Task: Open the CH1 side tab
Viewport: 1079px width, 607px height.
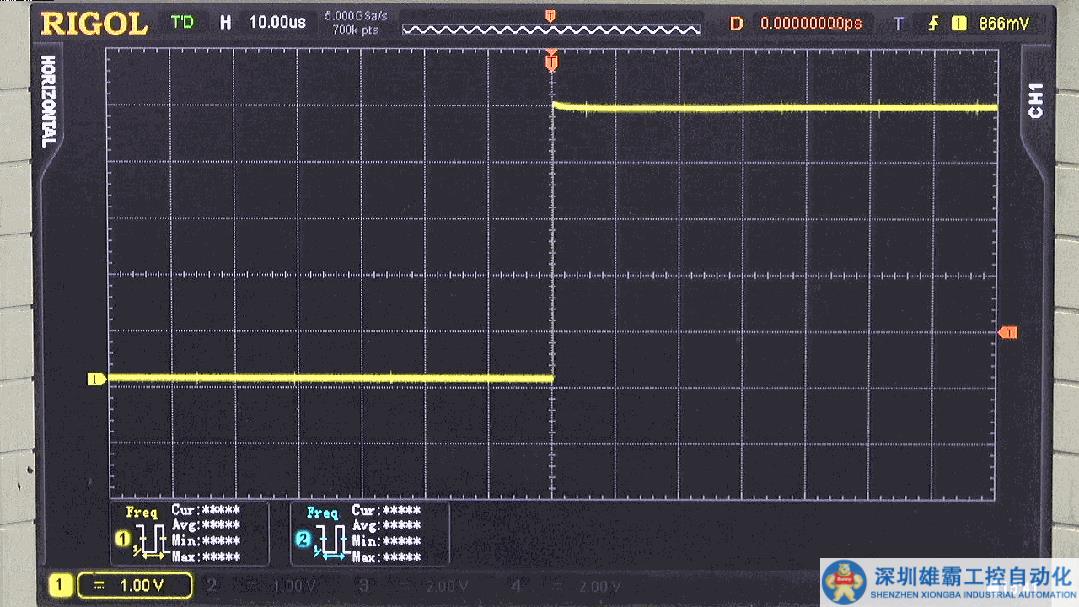Action: click(1036, 100)
